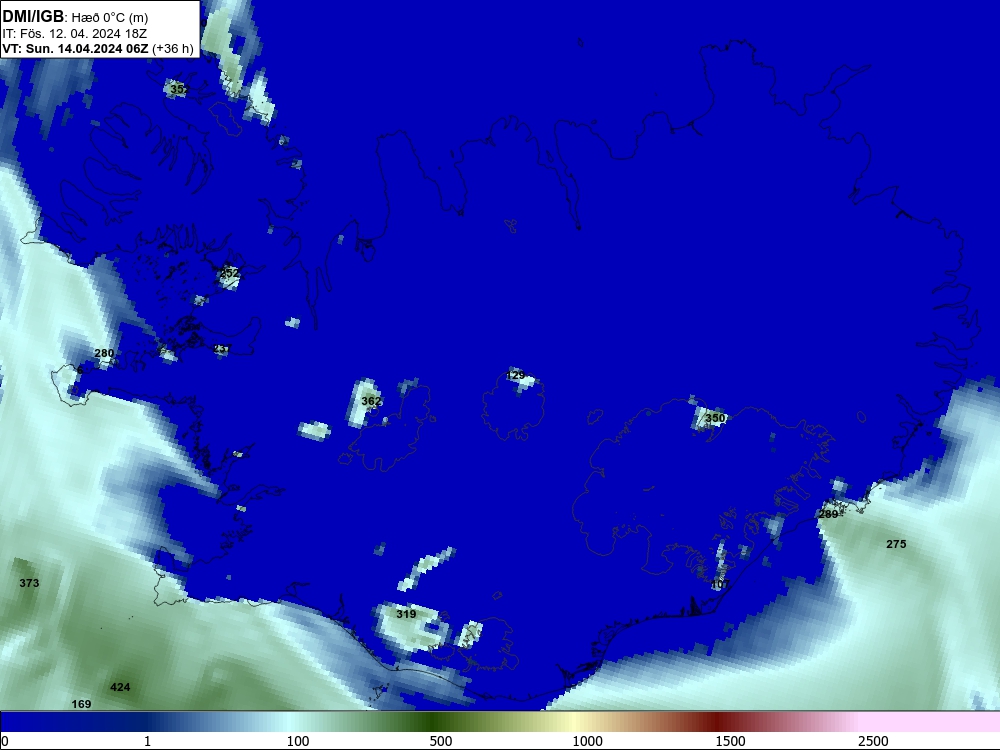Click the dark green part of the colorbar
This screenshot has width=1000, height=750.
click(x=434, y=722)
